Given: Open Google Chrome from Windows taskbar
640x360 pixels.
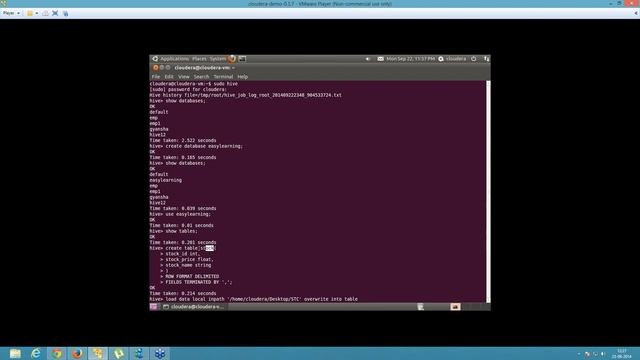Looking at the screenshot, I should [57, 353].
